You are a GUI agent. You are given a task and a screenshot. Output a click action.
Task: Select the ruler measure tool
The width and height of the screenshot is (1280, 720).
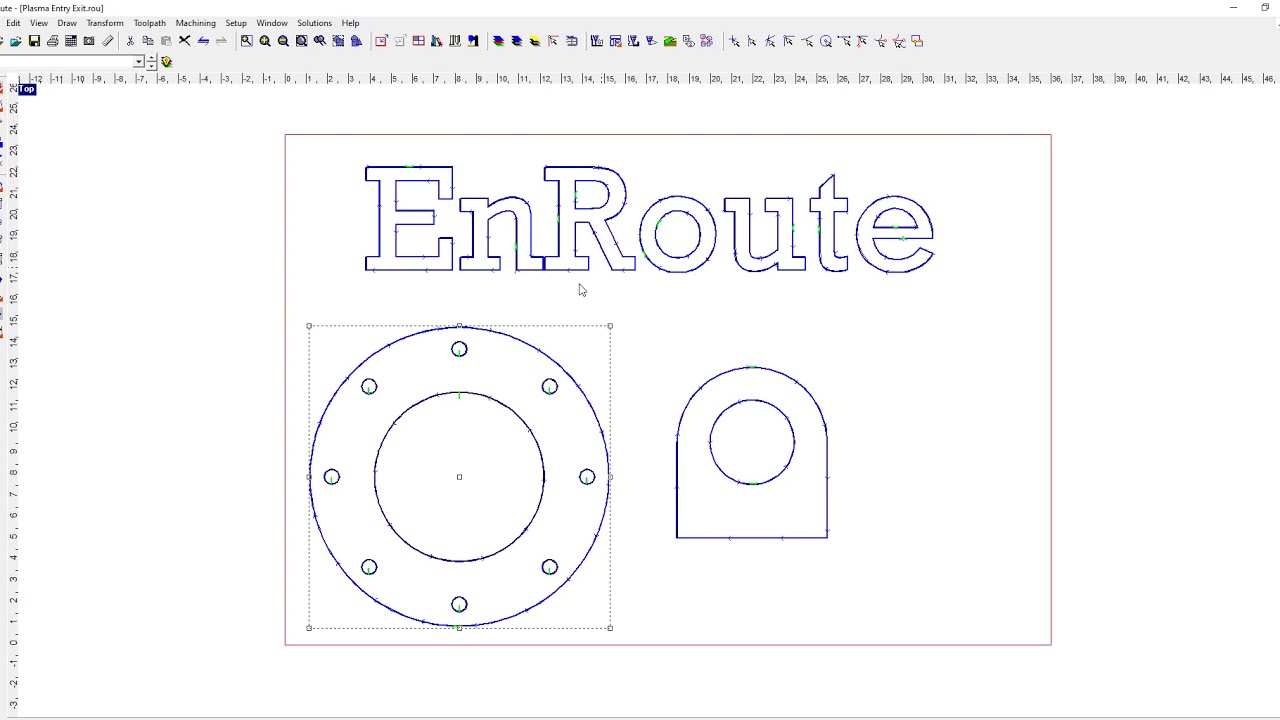tap(108, 41)
